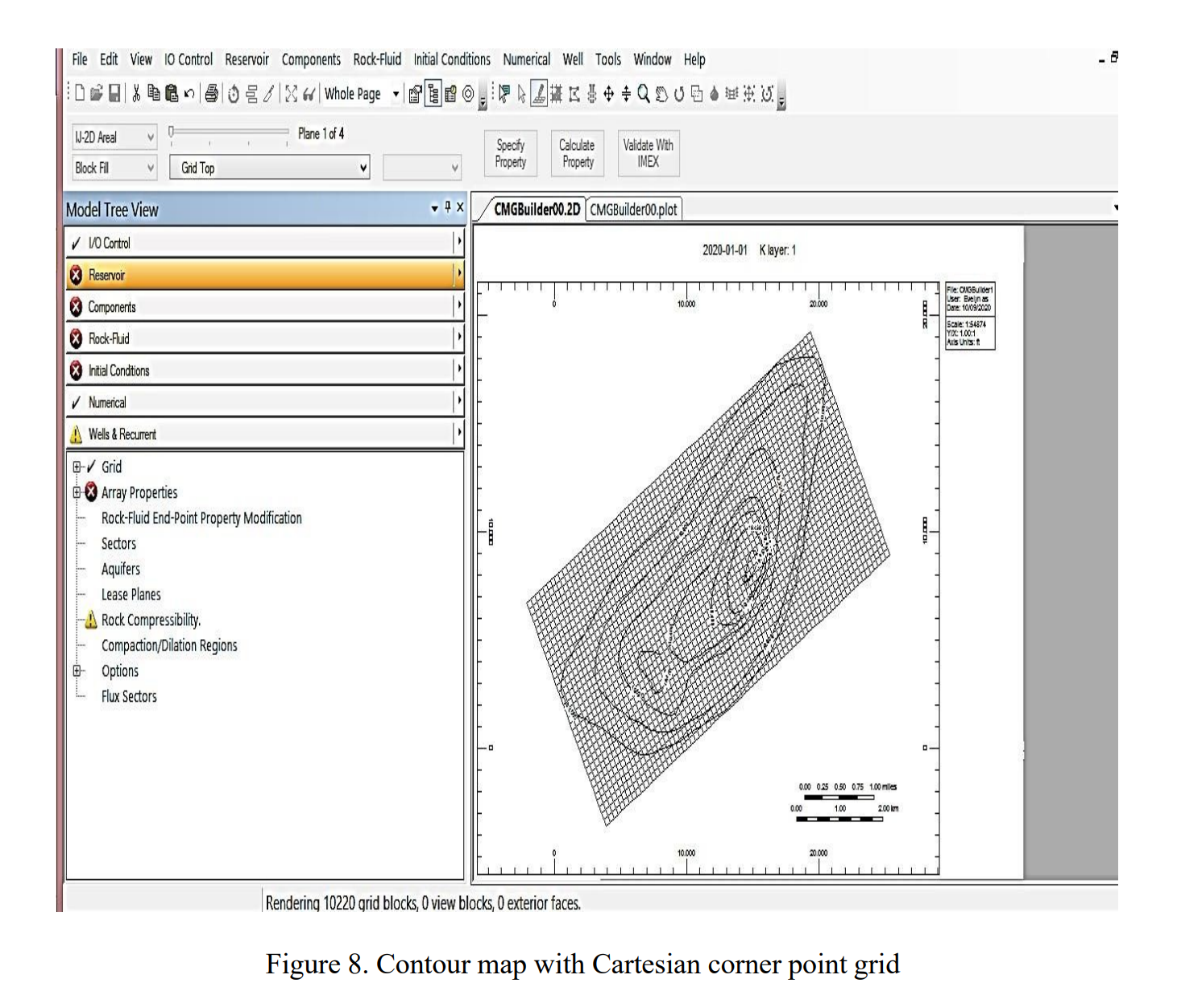This screenshot has width=1177, height=1008.
Task: Click the Print icon in toolbar
Action: (211, 93)
